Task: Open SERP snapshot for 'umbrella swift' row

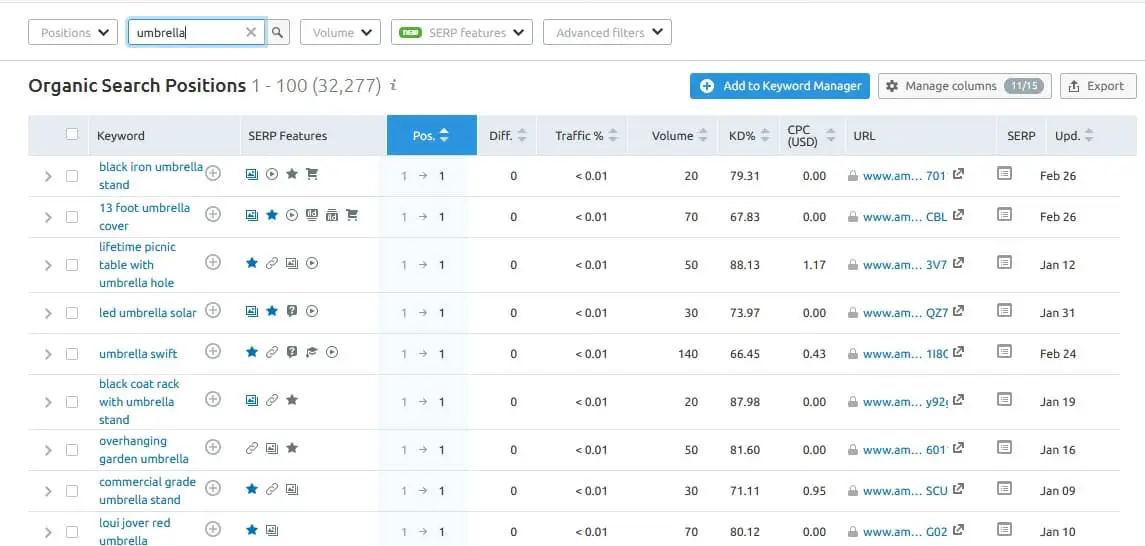Action: point(1004,352)
